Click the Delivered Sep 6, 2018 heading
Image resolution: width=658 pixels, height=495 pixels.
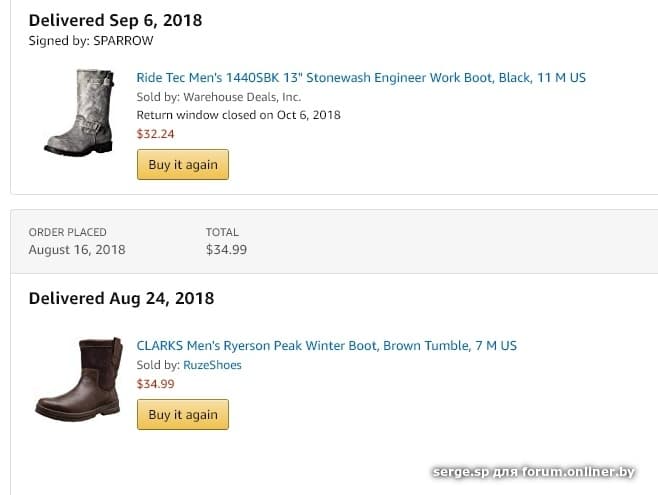point(113,20)
